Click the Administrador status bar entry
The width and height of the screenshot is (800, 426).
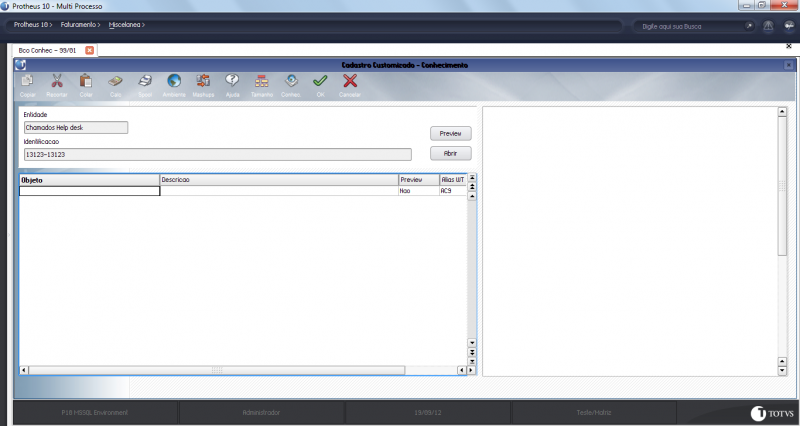261,412
